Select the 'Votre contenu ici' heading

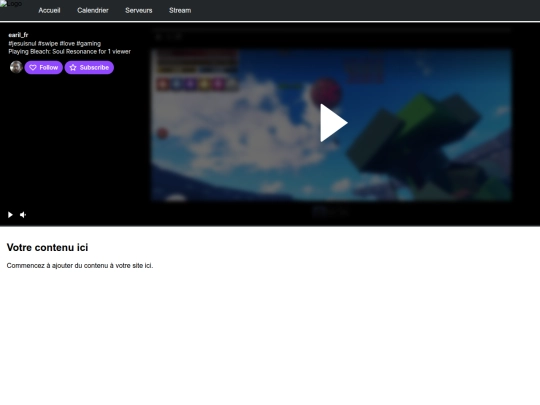click(48, 247)
